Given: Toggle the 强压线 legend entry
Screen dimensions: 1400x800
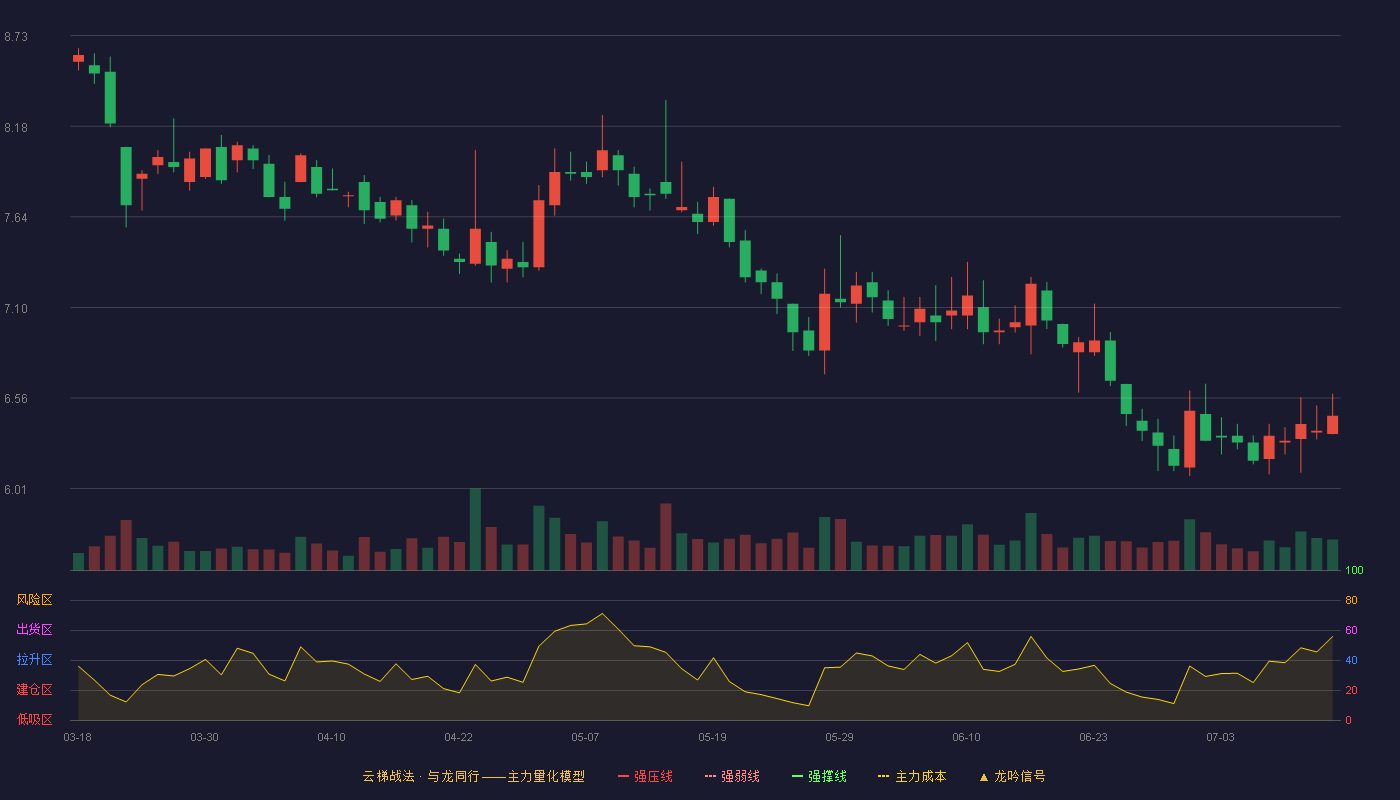Looking at the screenshot, I should 645,776.
